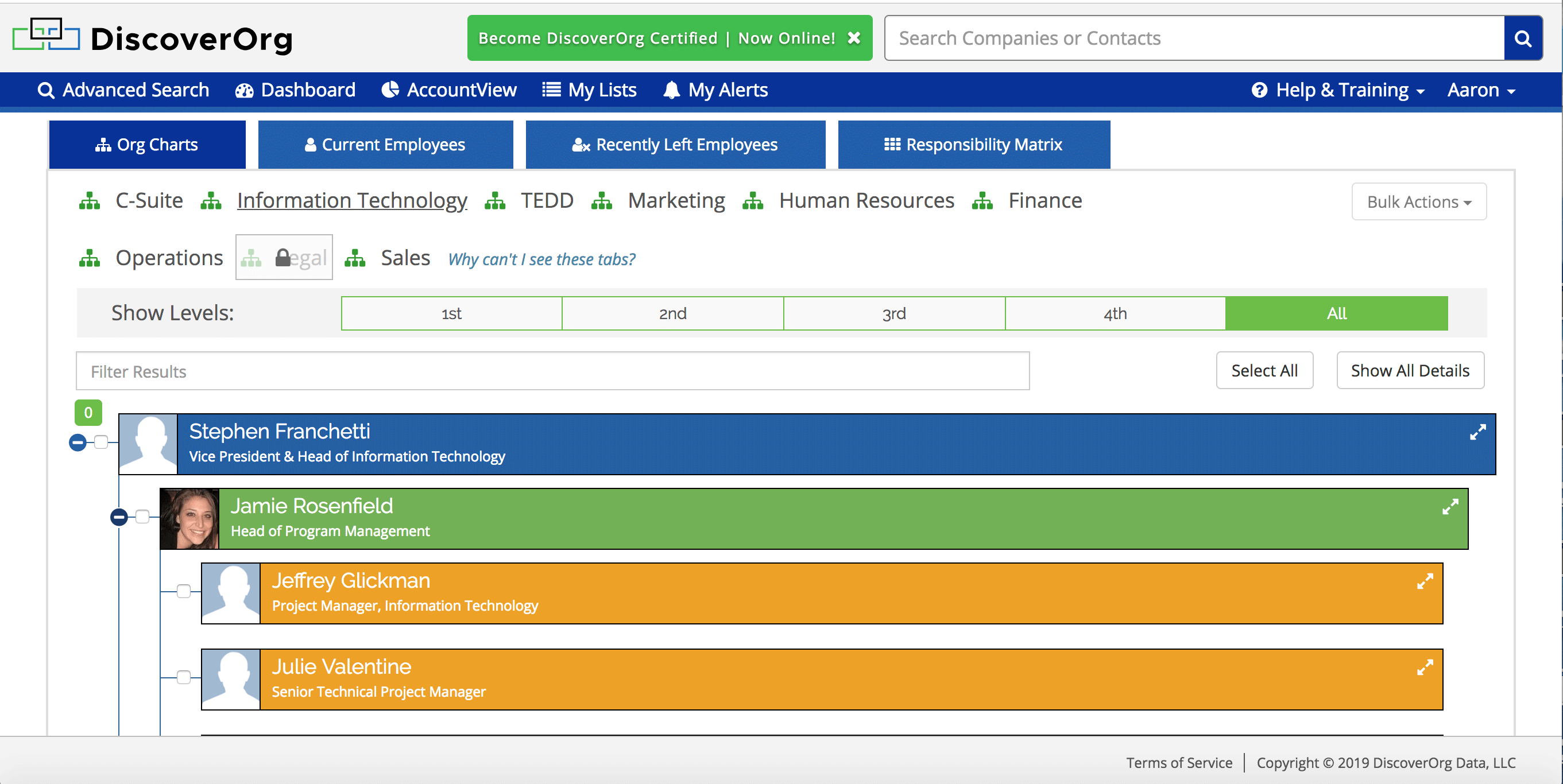This screenshot has height=784, width=1563.
Task: Click the locked Legal tab
Action: 284,257
